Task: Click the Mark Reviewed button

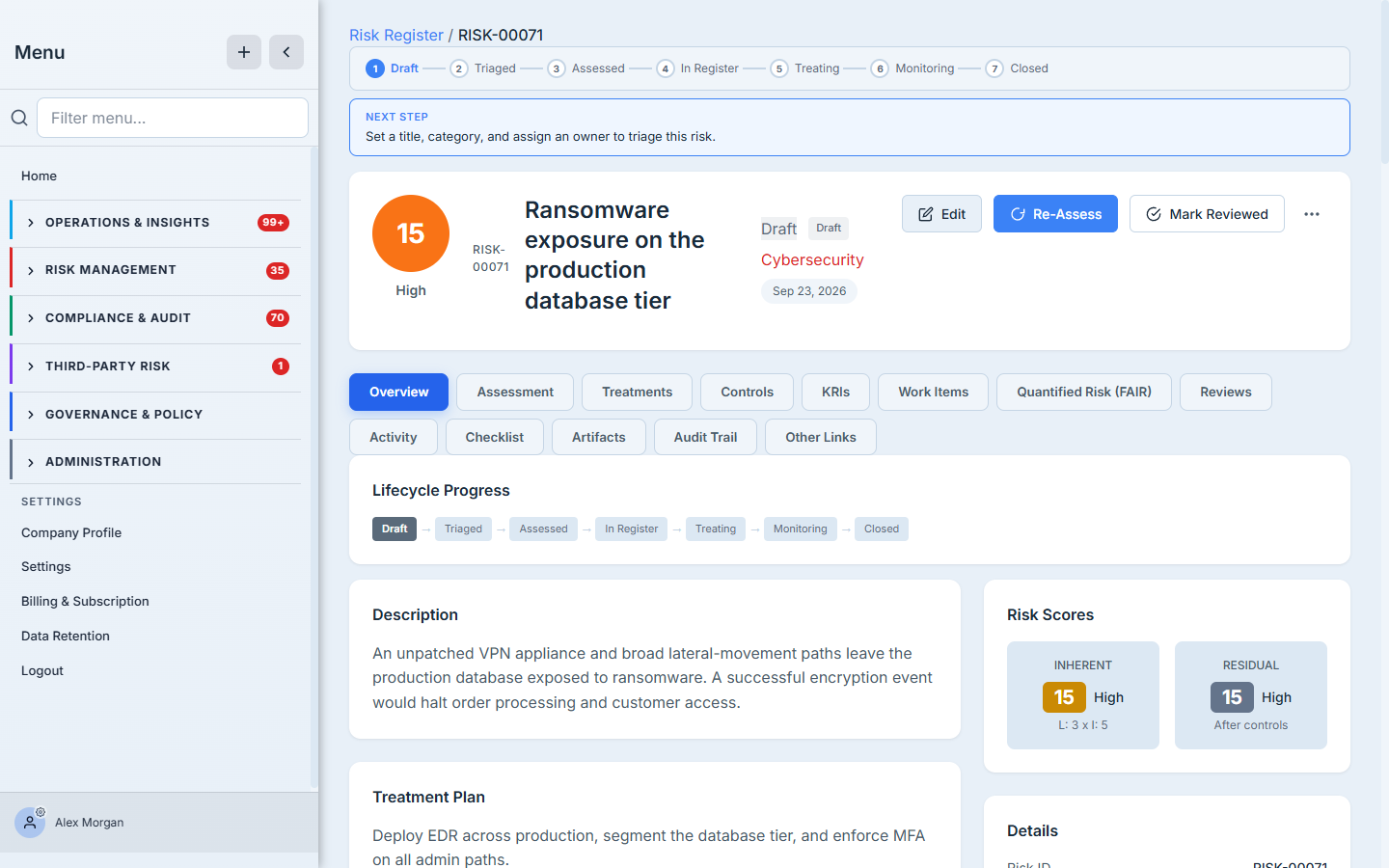Action: point(1207,214)
